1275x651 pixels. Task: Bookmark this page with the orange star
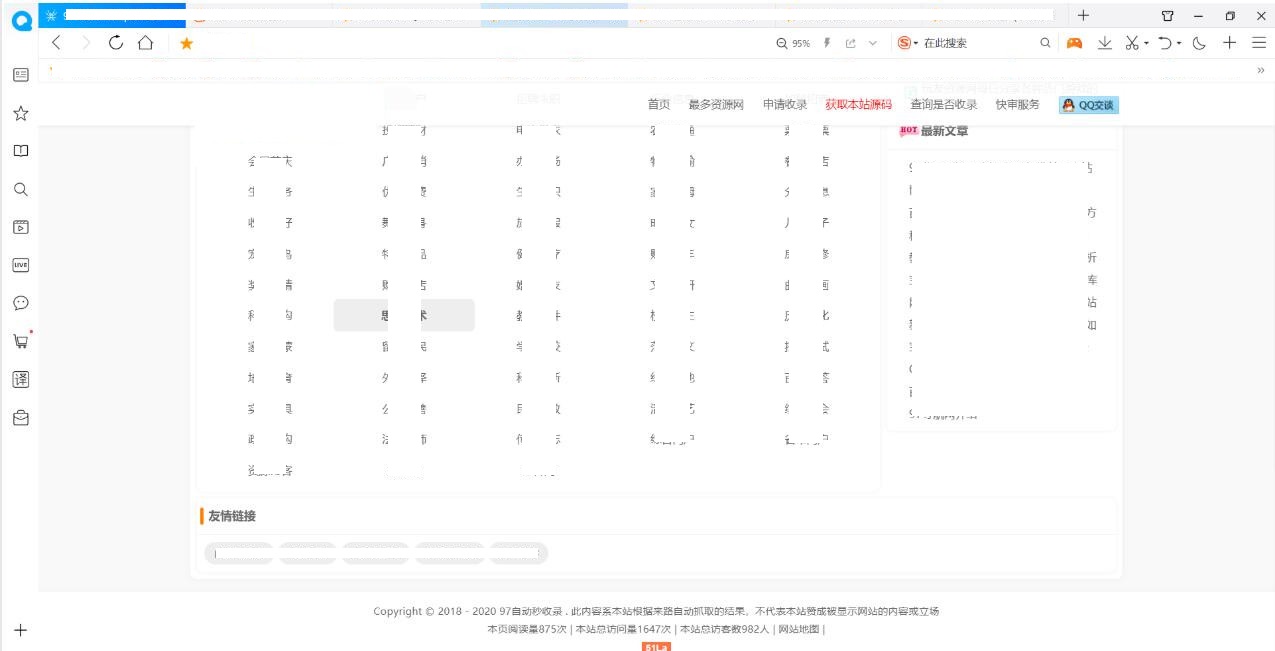[186, 43]
